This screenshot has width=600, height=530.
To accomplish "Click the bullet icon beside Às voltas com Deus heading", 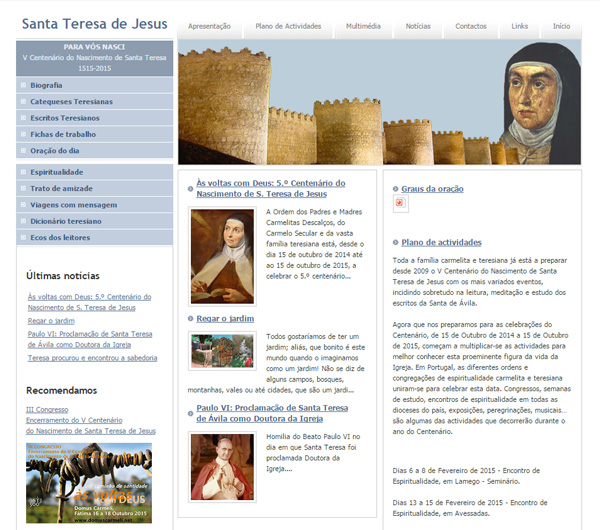I will coord(191,189).
